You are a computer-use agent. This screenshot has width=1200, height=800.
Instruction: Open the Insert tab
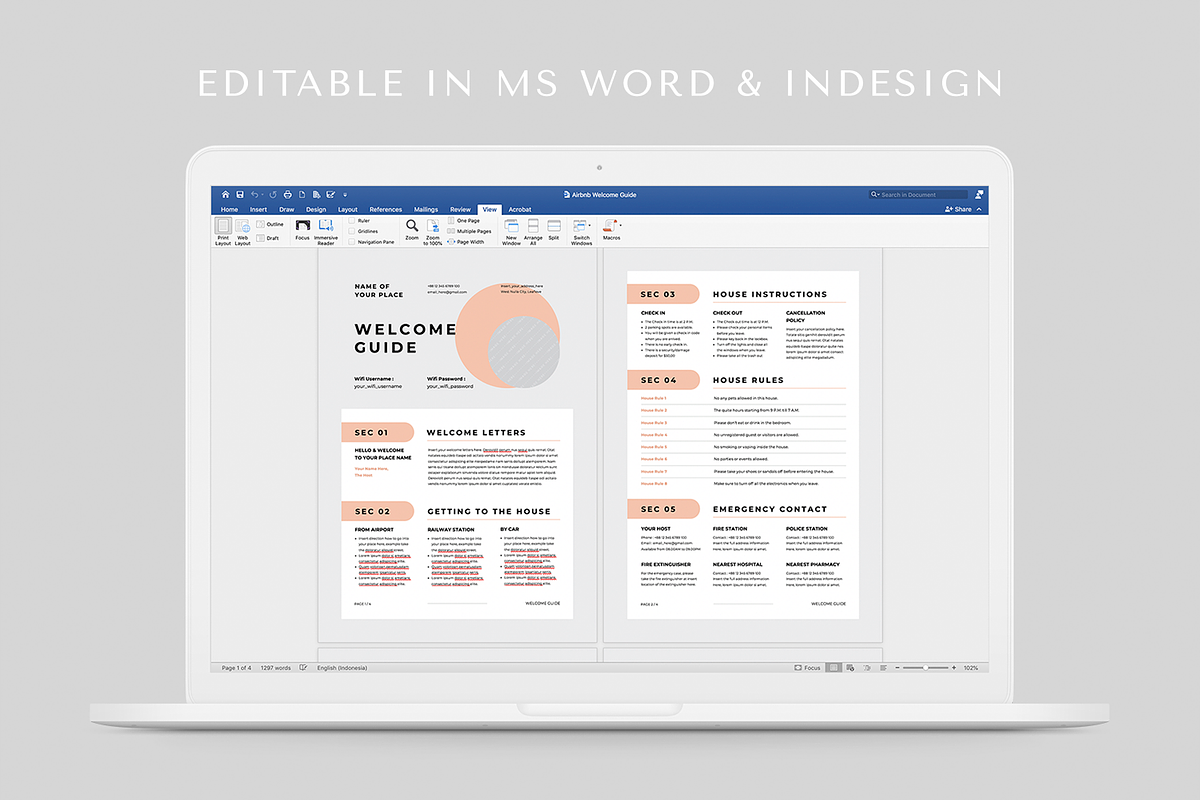(x=258, y=210)
